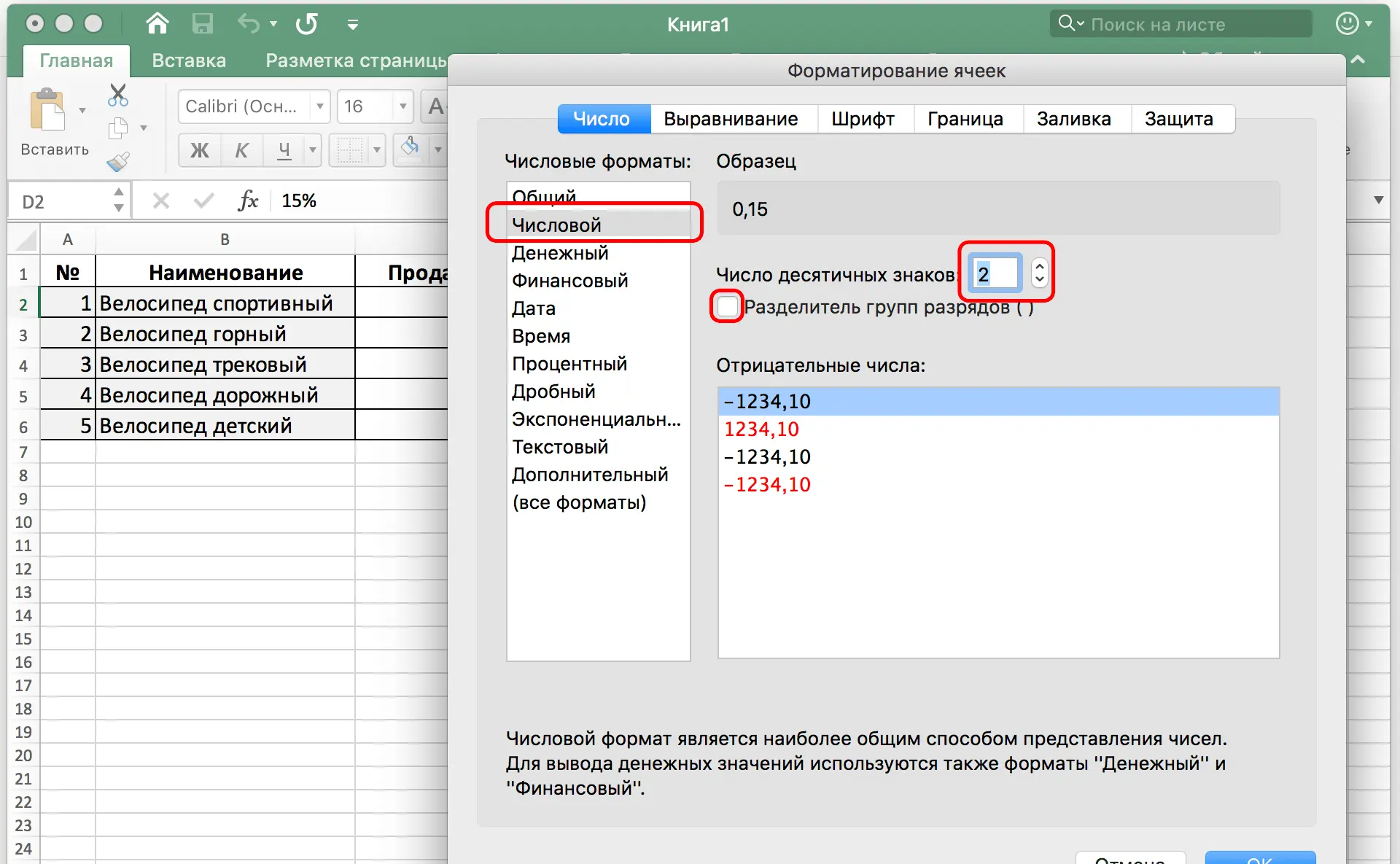
Task: Click the smiley feedback icon
Action: click(x=1347, y=23)
